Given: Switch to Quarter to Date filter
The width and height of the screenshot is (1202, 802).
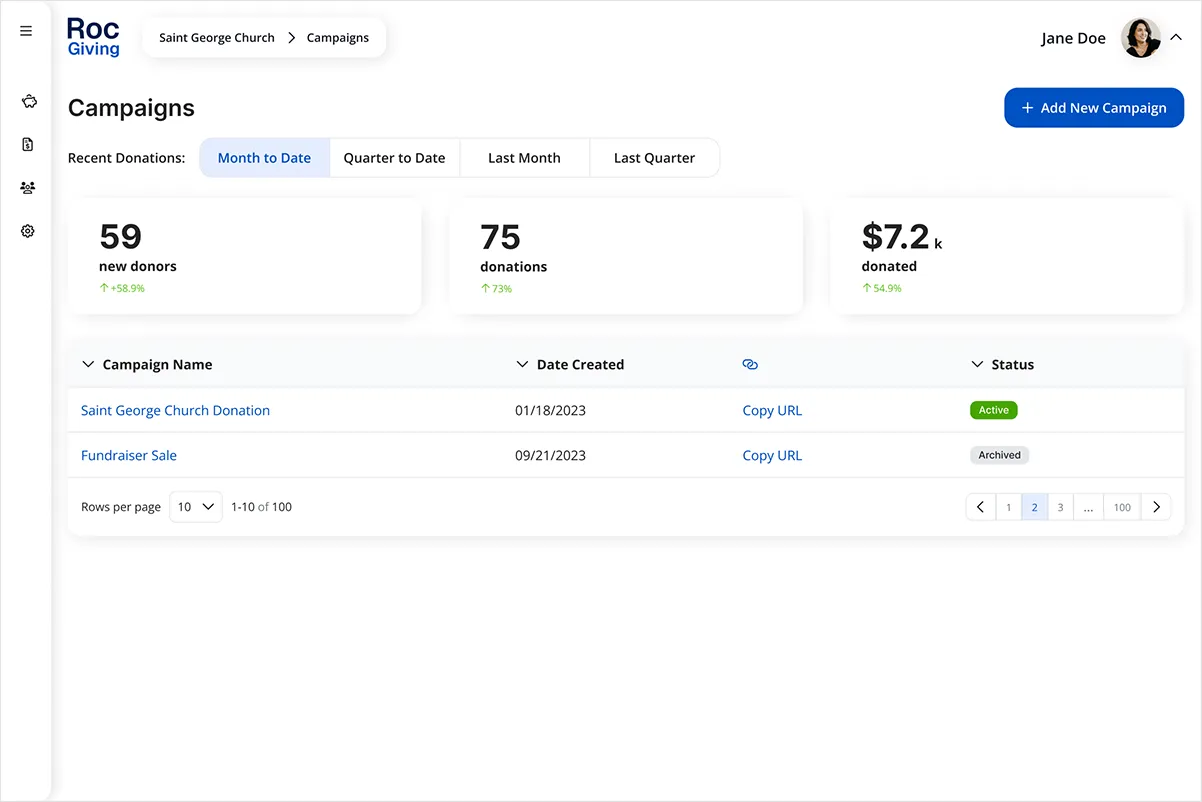Looking at the screenshot, I should point(394,158).
